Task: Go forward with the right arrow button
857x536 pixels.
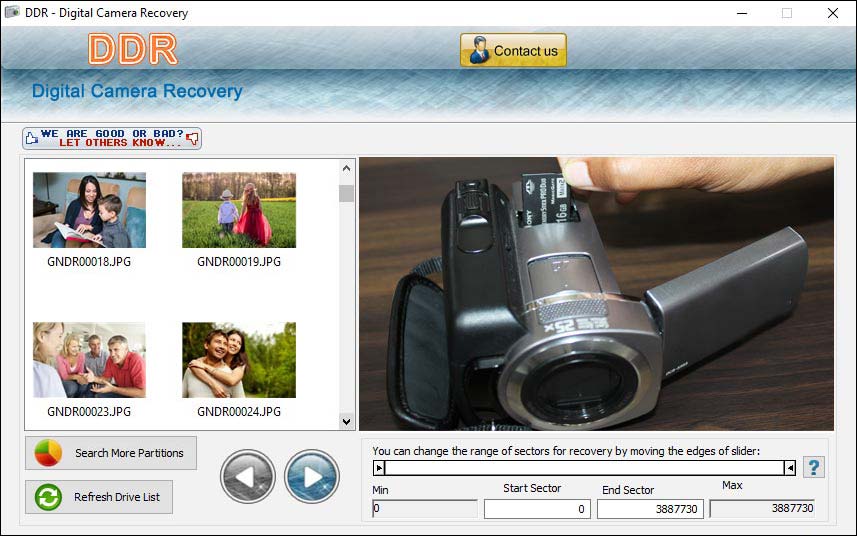Action: pyautogui.click(x=312, y=477)
